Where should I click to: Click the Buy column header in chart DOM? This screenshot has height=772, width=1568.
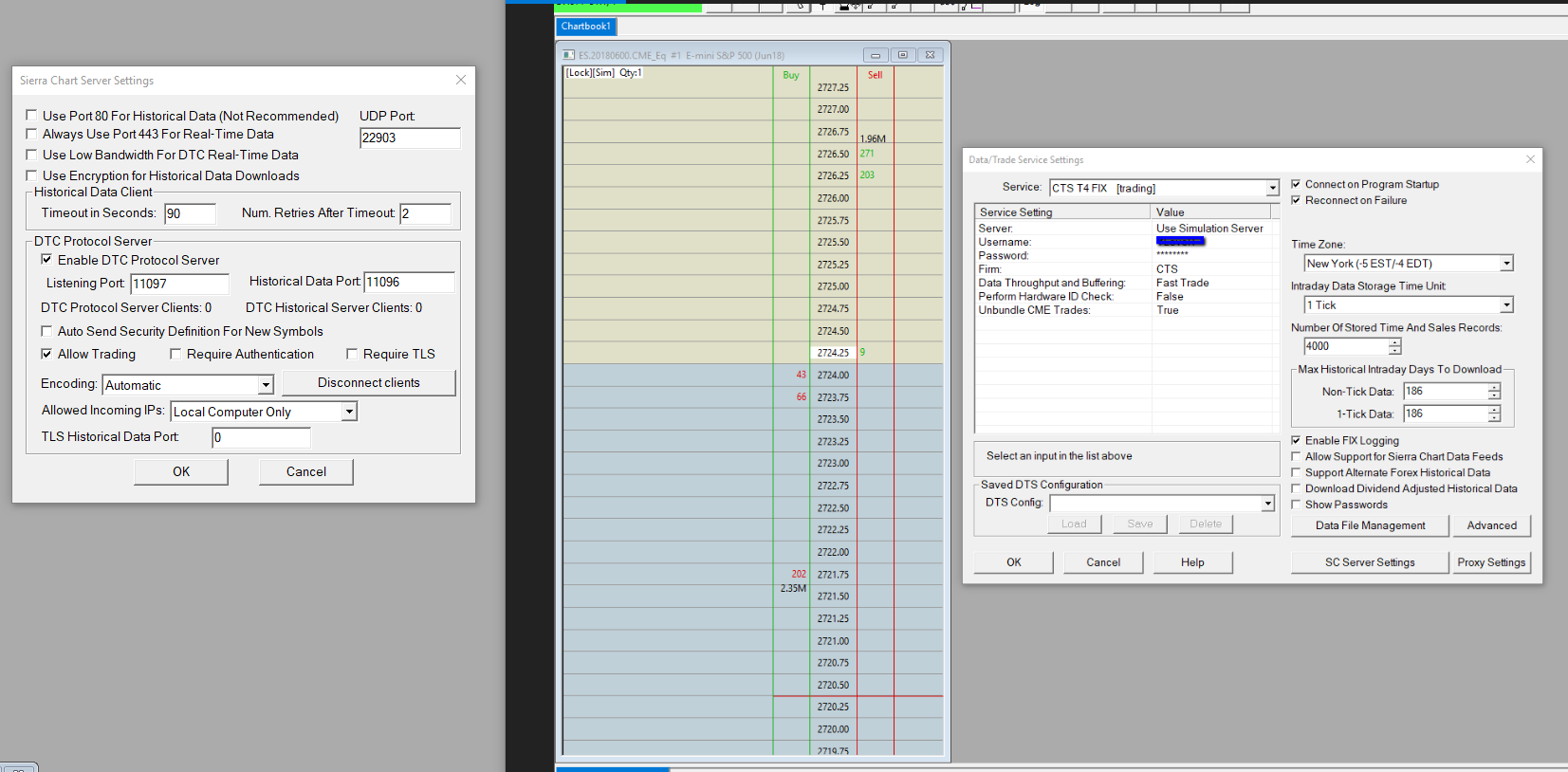(791, 75)
